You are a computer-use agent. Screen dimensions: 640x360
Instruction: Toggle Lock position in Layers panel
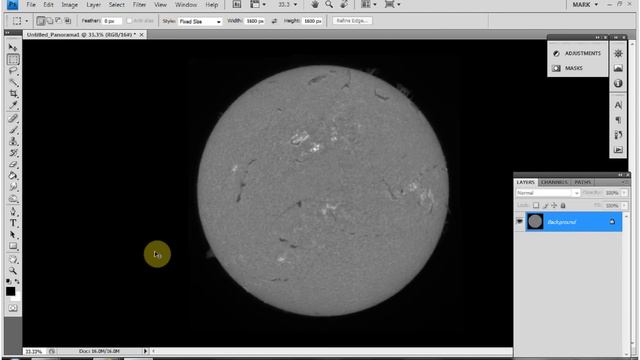(554, 206)
